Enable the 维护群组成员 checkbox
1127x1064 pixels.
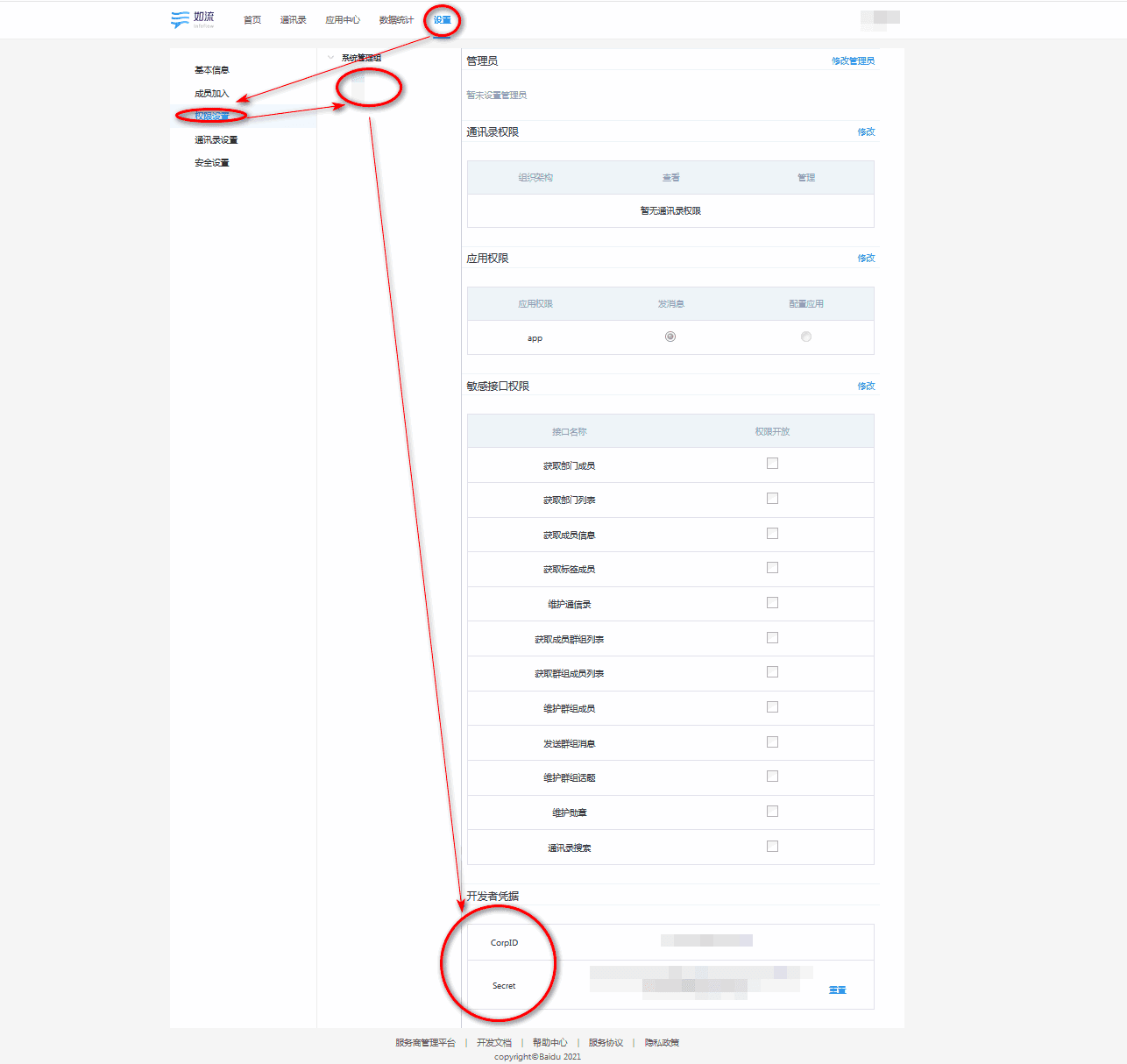coord(772,707)
